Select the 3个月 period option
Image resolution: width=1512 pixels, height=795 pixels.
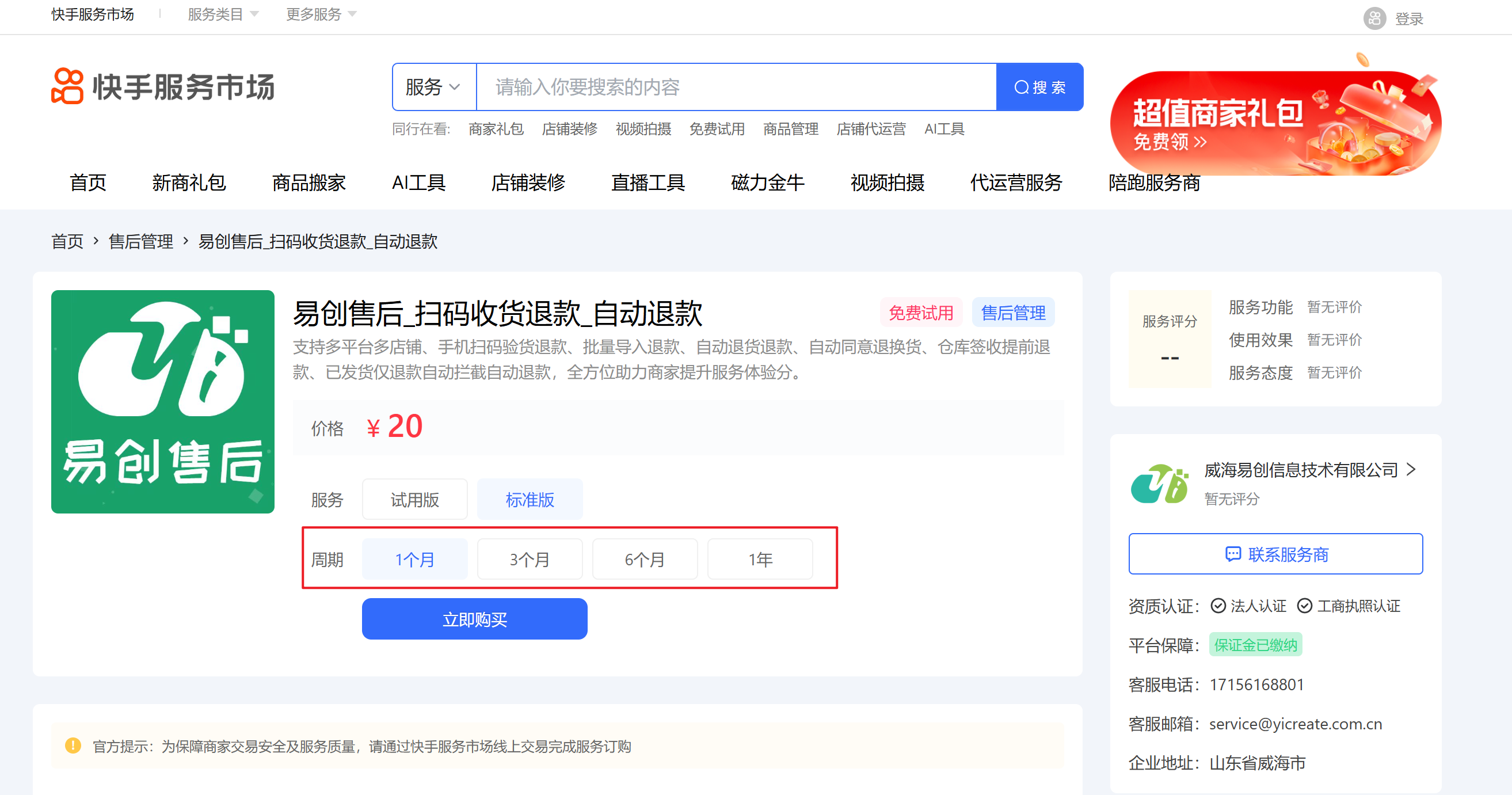pyautogui.click(x=530, y=560)
